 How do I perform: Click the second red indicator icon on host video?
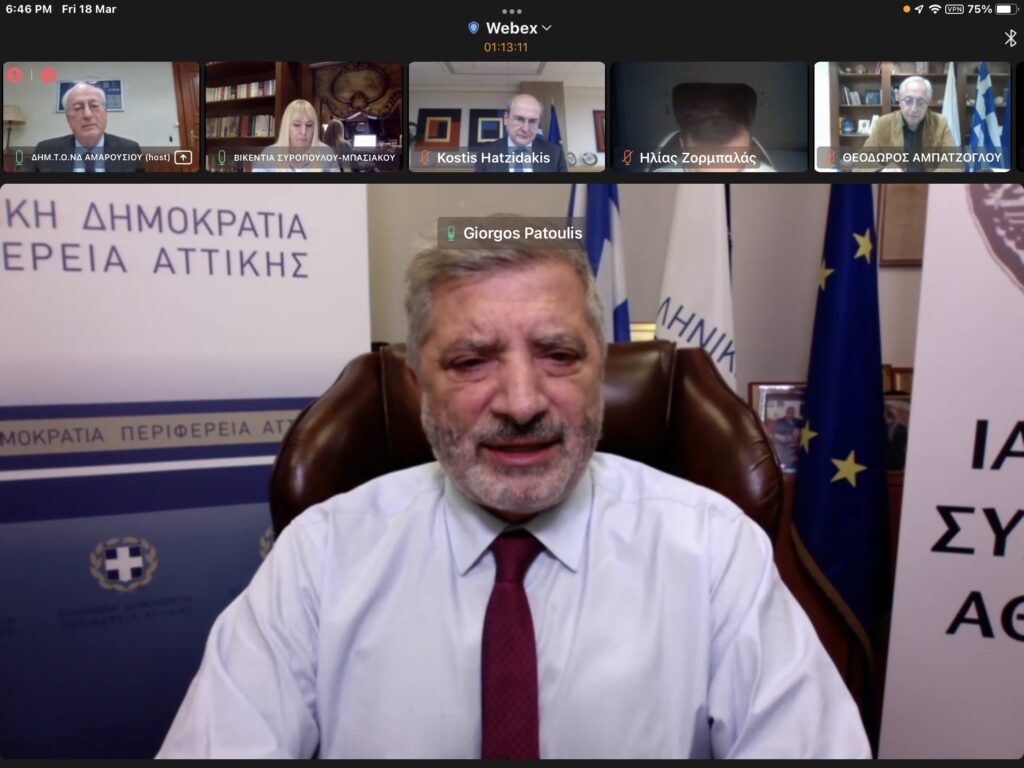(48, 75)
